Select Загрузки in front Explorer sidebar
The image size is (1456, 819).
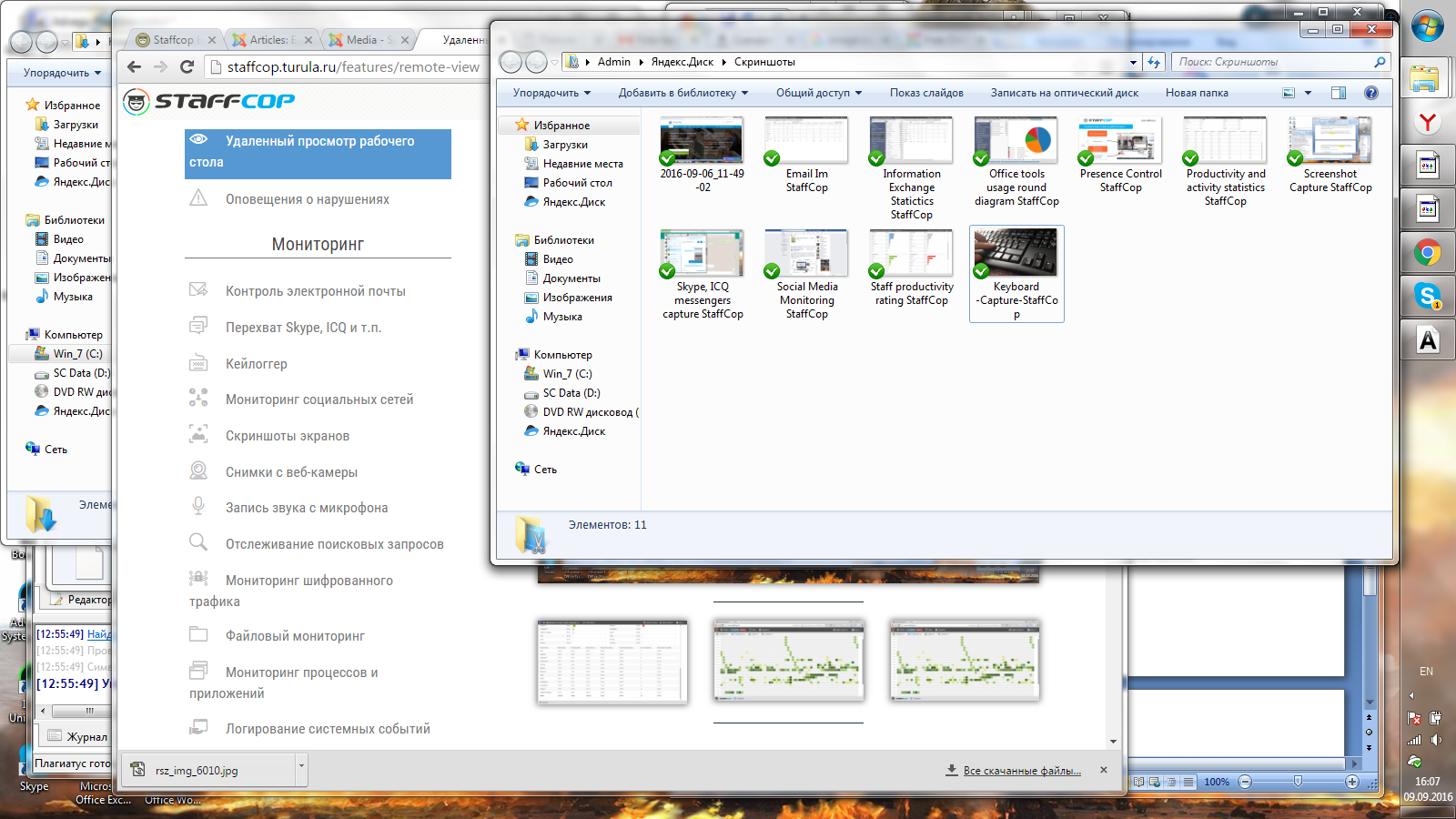point(565,145)
